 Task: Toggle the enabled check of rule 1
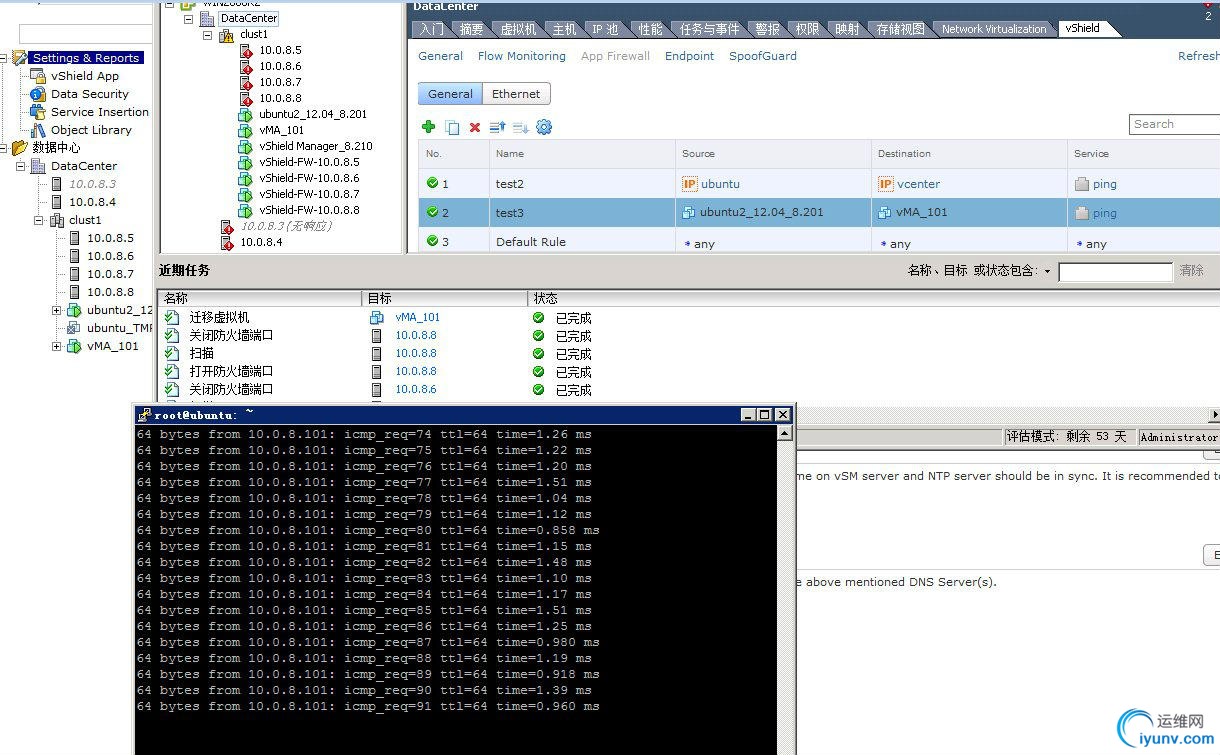tap(433, 183)
